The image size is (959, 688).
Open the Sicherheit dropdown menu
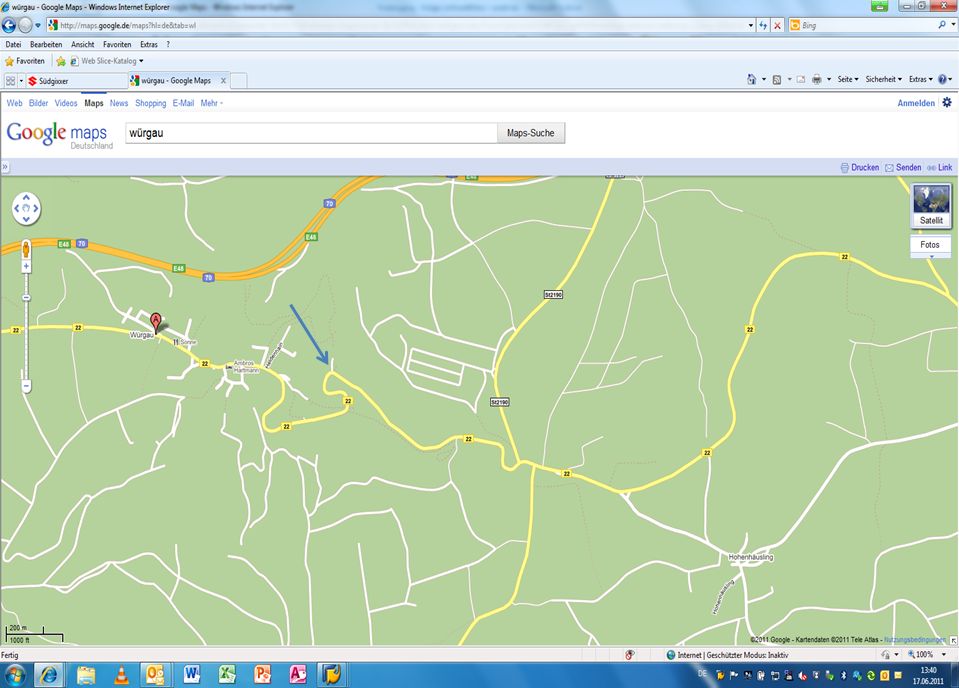(884, 80)
